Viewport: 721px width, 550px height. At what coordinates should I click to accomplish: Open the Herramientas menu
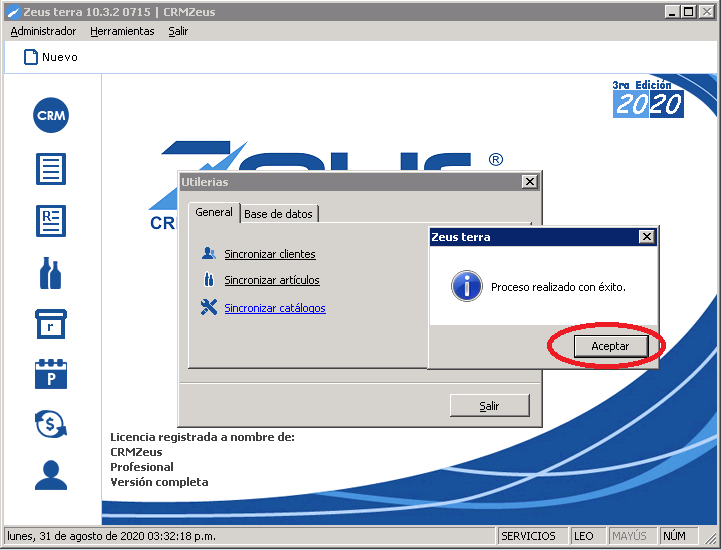pos(122,31)
